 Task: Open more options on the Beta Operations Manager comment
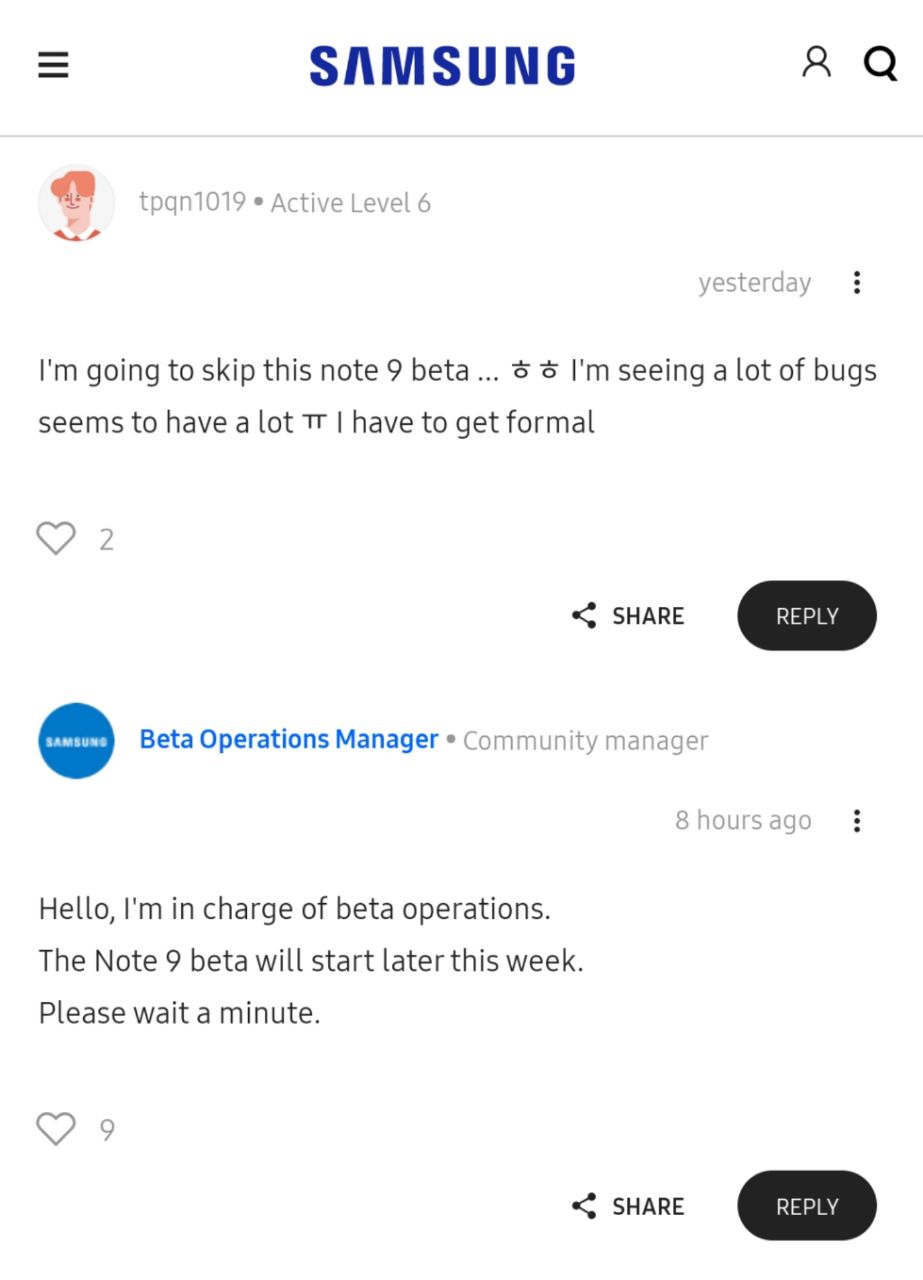click(x=857, y=821)
